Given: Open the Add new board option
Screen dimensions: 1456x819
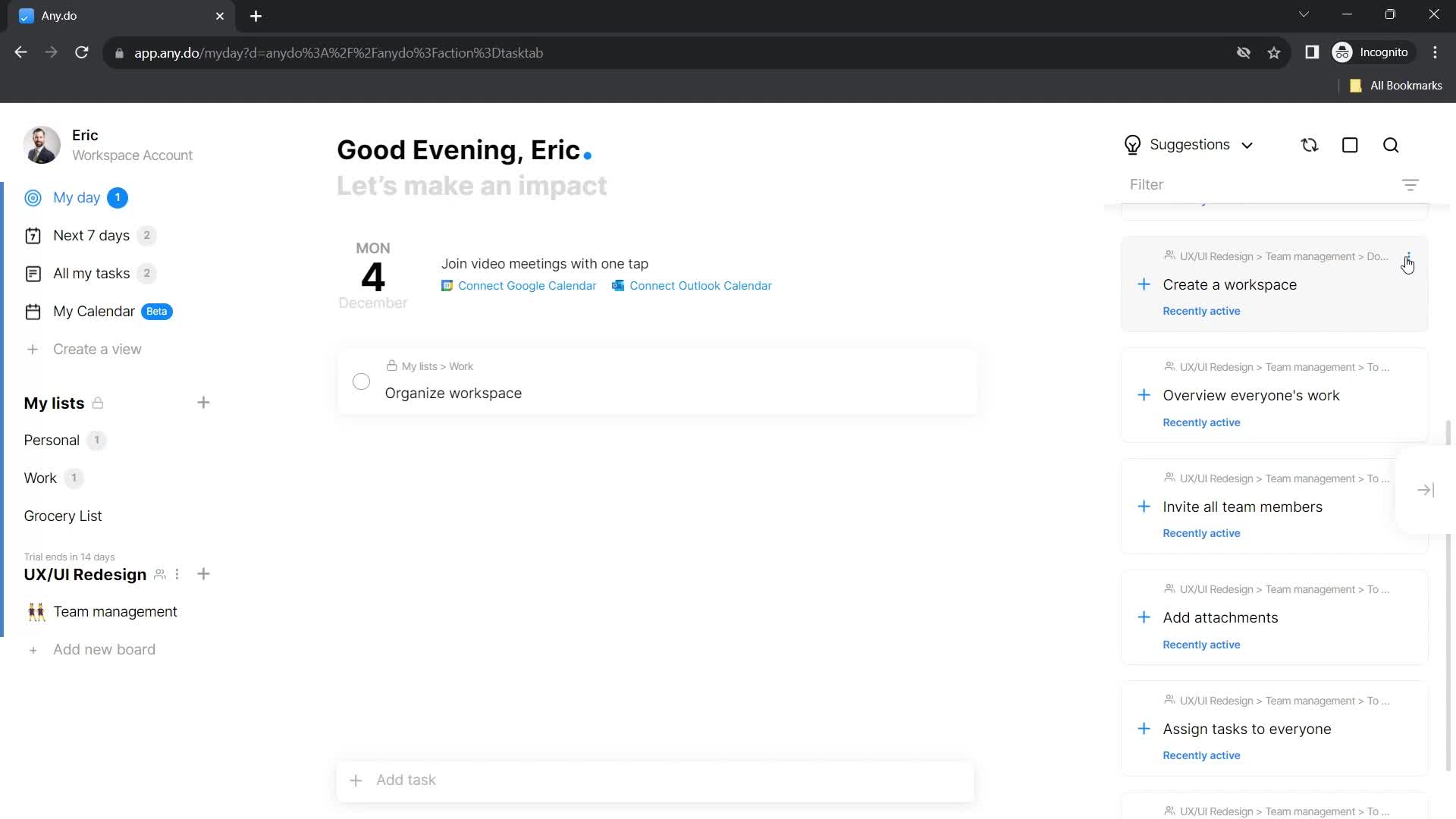Looking at the screenshot, I should (x=104, y=651).
